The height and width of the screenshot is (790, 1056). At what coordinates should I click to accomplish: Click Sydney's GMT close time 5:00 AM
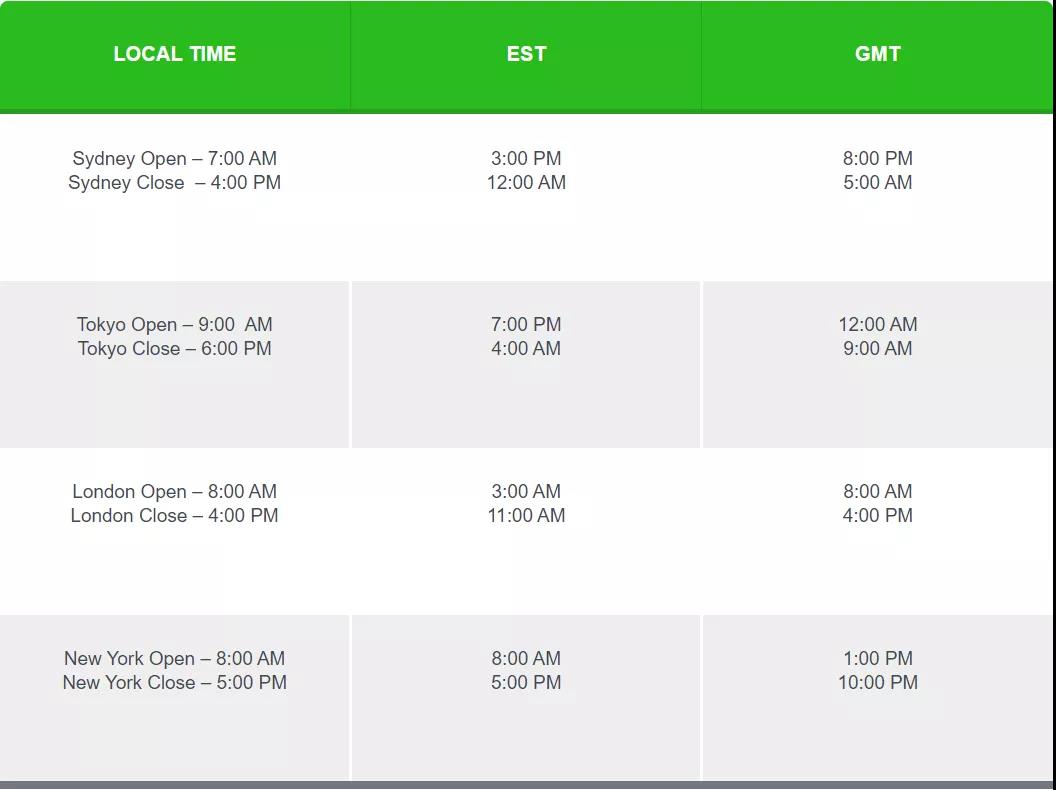pos(877,182)
